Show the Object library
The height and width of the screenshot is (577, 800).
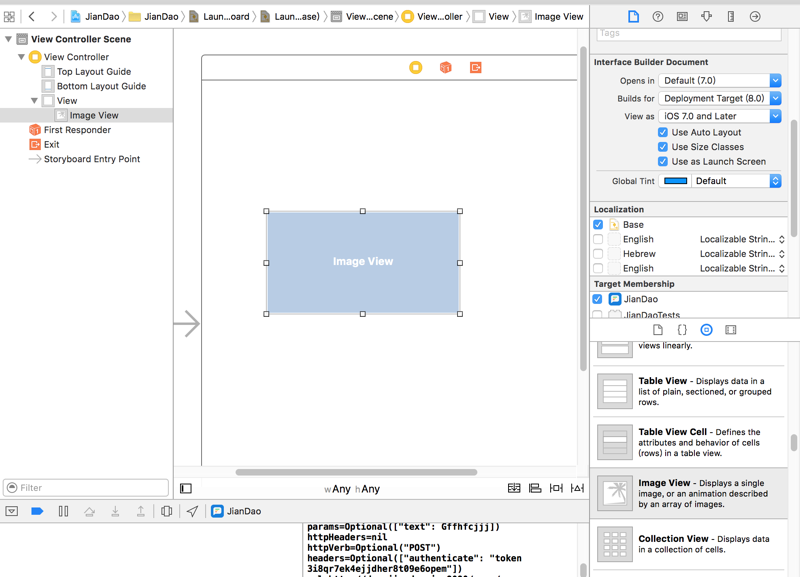click(x=706, y=330)
